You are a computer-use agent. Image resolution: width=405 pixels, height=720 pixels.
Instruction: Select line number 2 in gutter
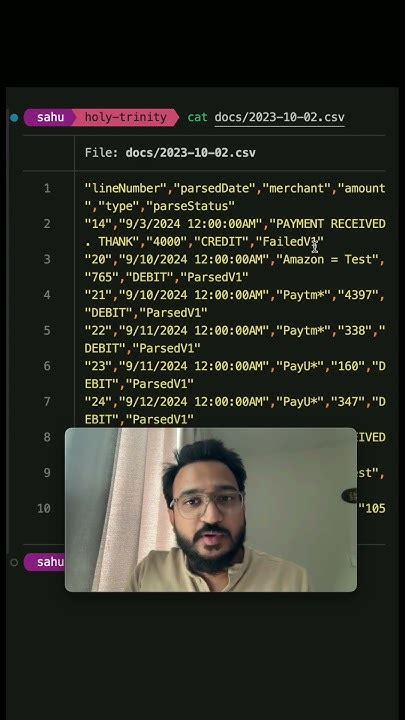click(x=47, y=224)
